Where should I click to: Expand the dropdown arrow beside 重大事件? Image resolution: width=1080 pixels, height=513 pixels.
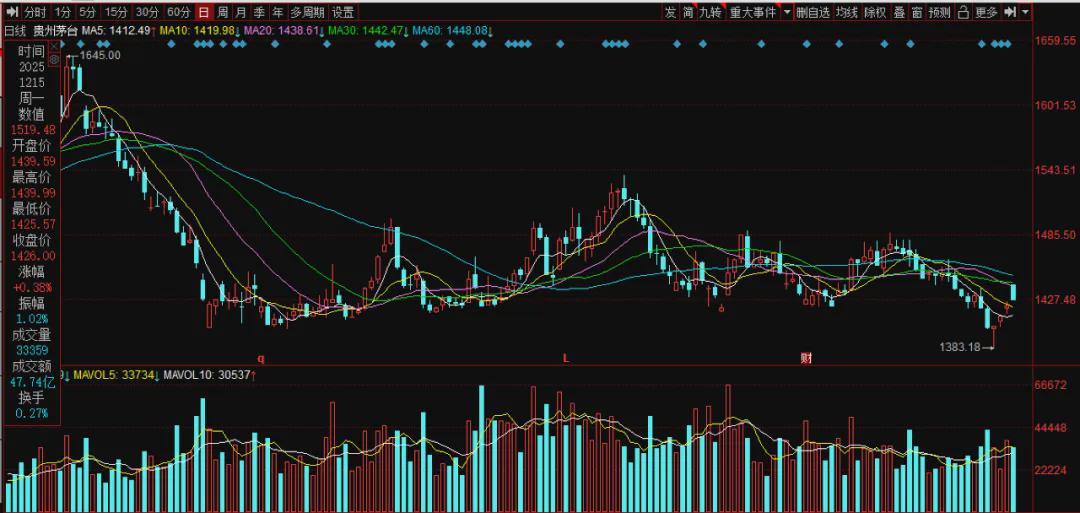[x=787, y=12]
